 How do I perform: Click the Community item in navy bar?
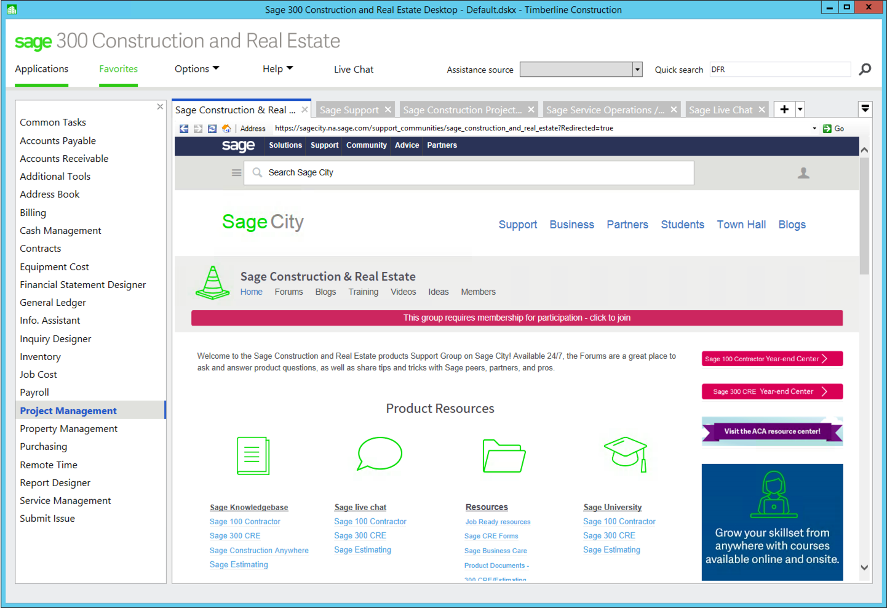point(366,145)
